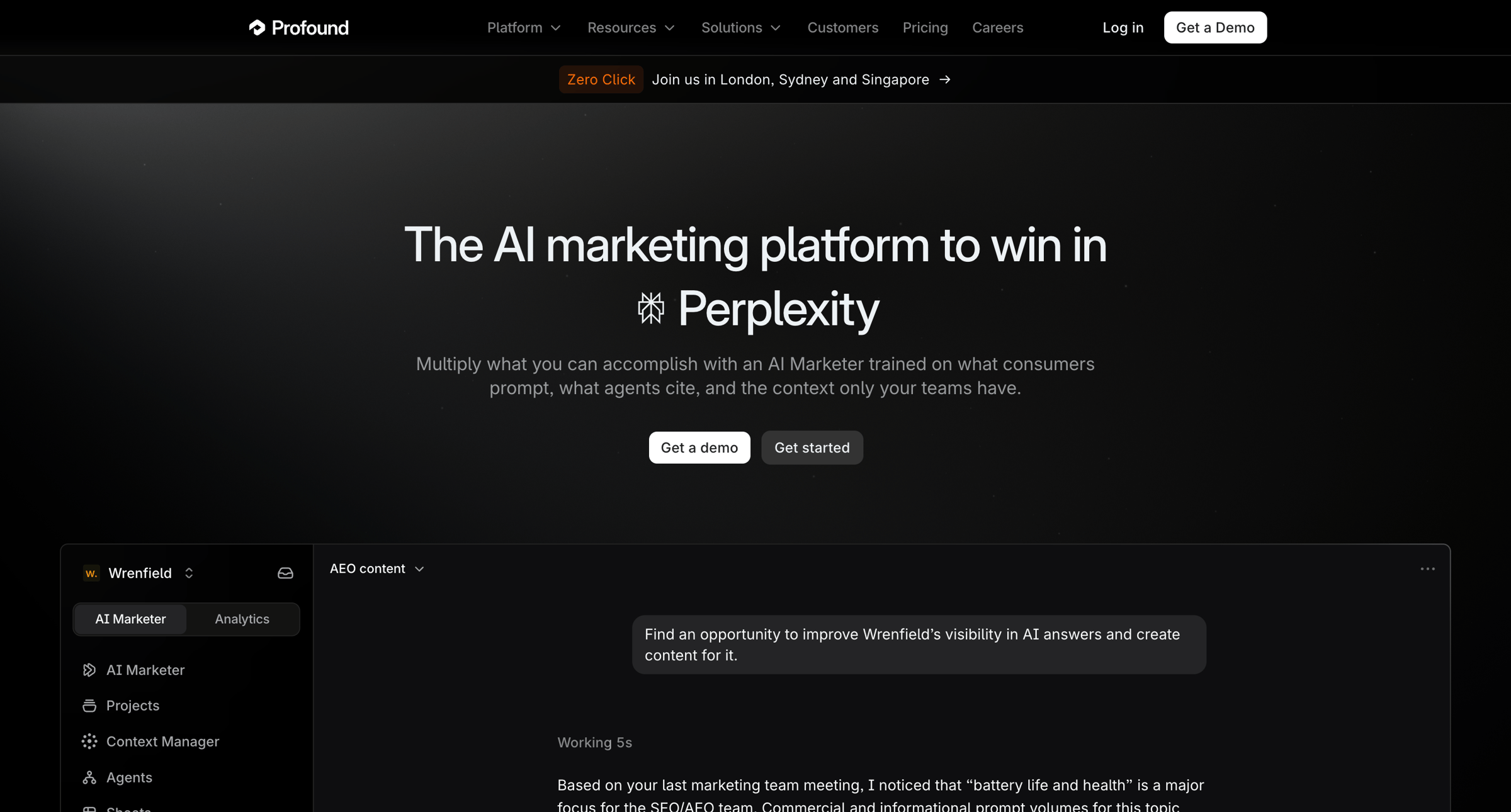Viewport: 1511px width, 812px height.
Task: Click the Profound logo icon
Action: [257, 28]
